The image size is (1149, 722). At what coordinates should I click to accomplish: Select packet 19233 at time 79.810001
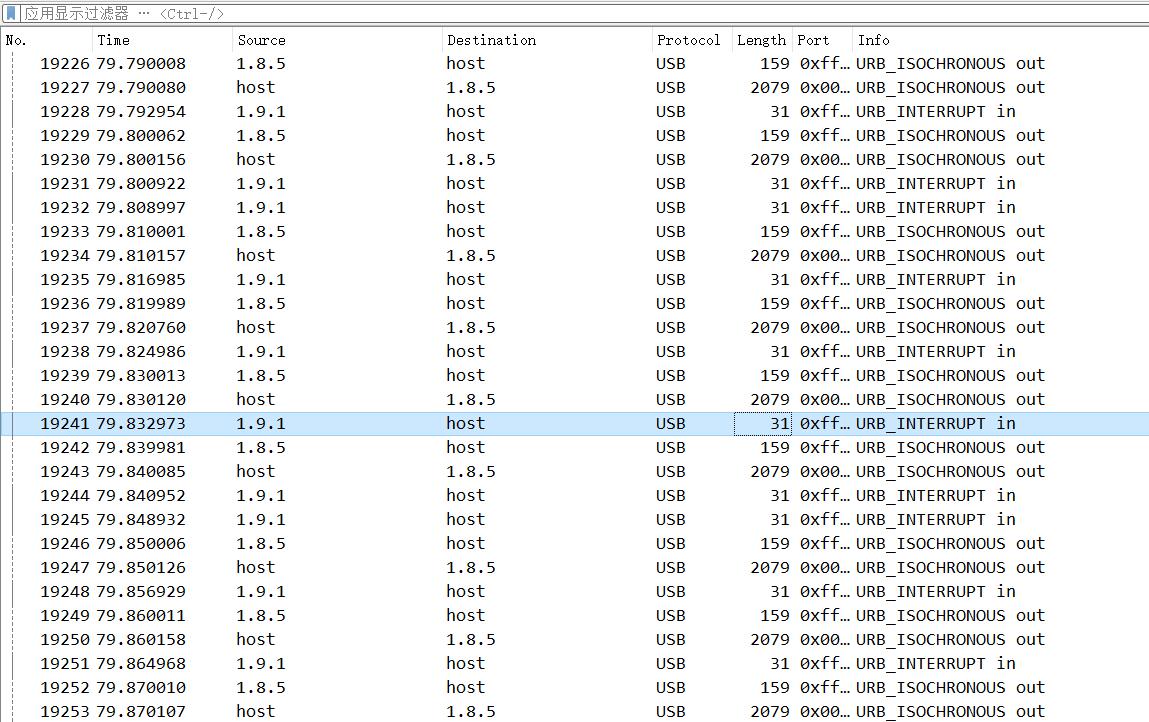[x=574, y=232]
